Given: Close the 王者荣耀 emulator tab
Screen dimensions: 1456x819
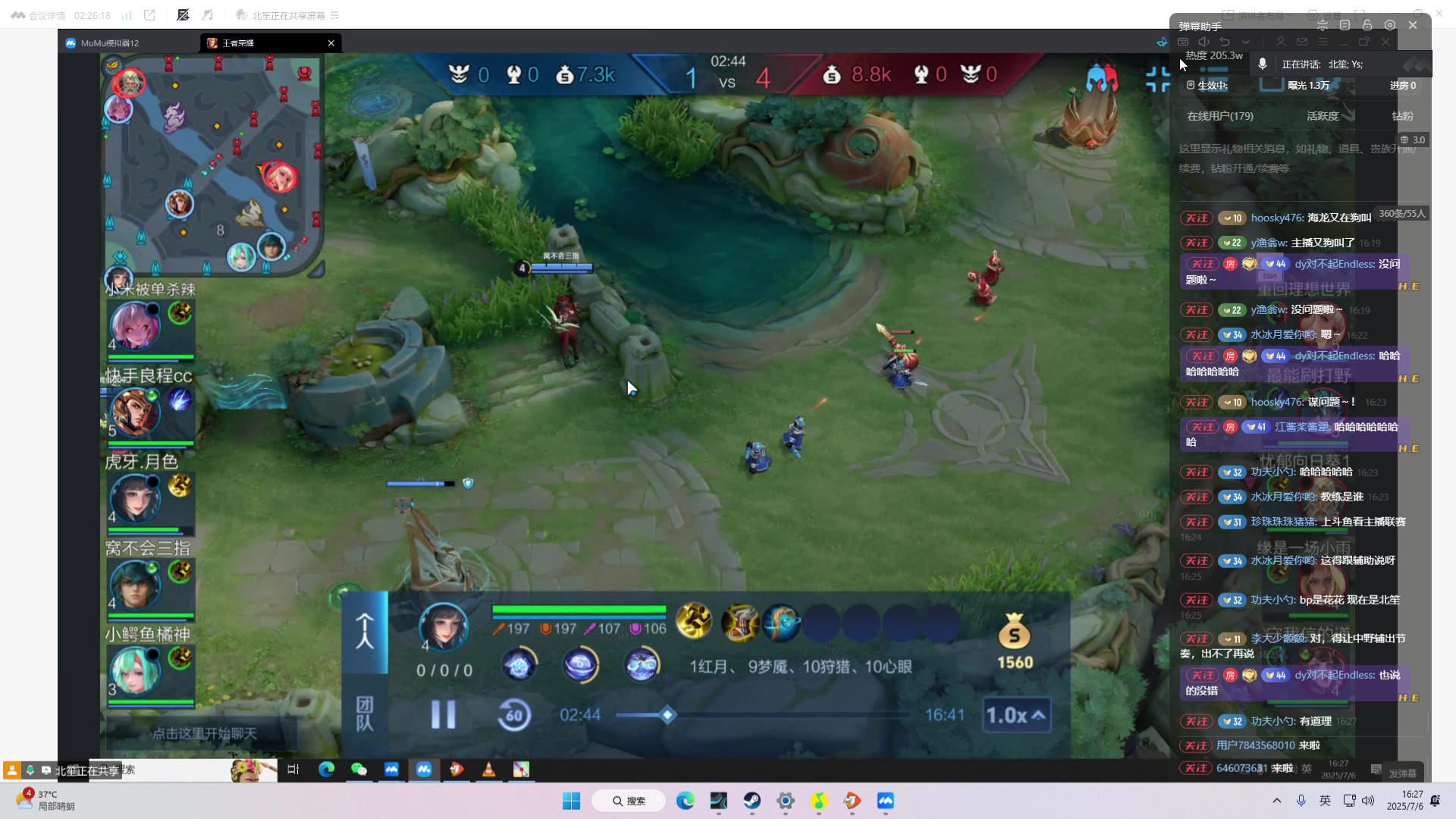Looking at the screenshot, I should coord(331,43).
